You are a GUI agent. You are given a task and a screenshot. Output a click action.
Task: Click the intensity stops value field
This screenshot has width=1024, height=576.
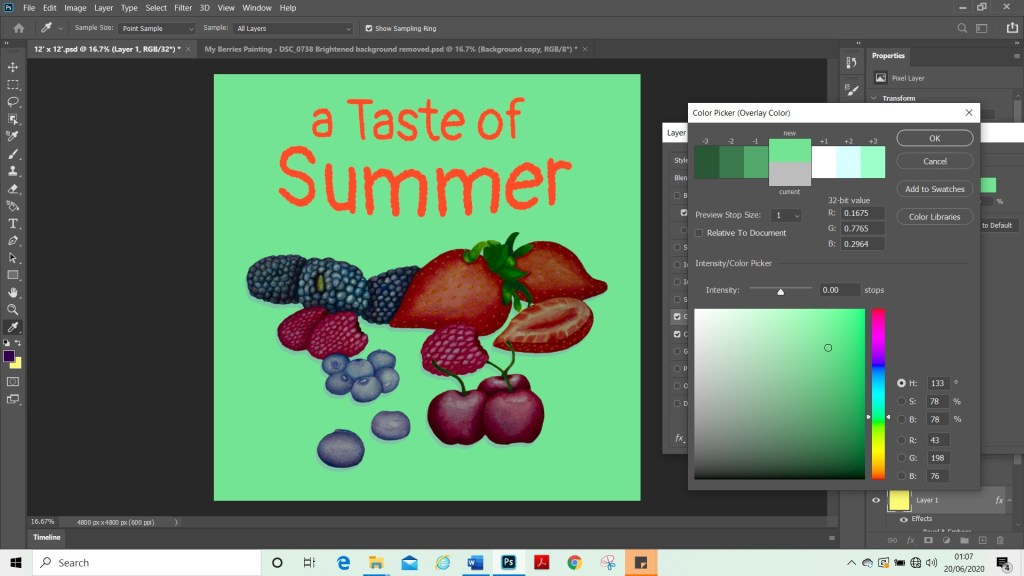coord(840,290)
